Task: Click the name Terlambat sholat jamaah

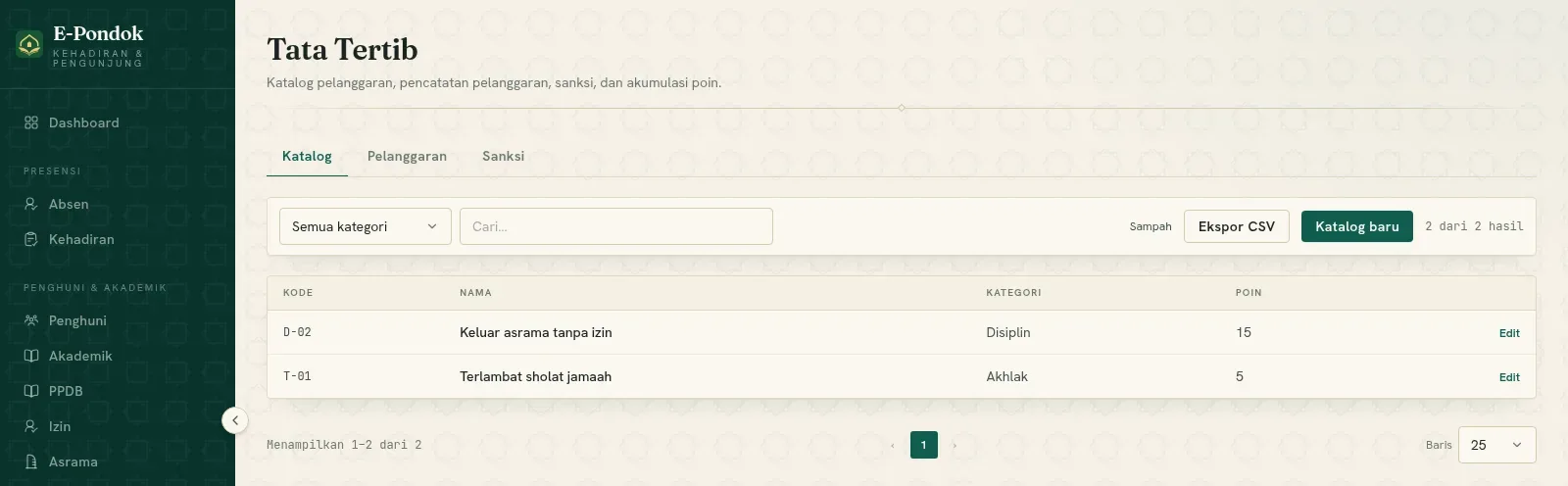Action: click(535, 376)
